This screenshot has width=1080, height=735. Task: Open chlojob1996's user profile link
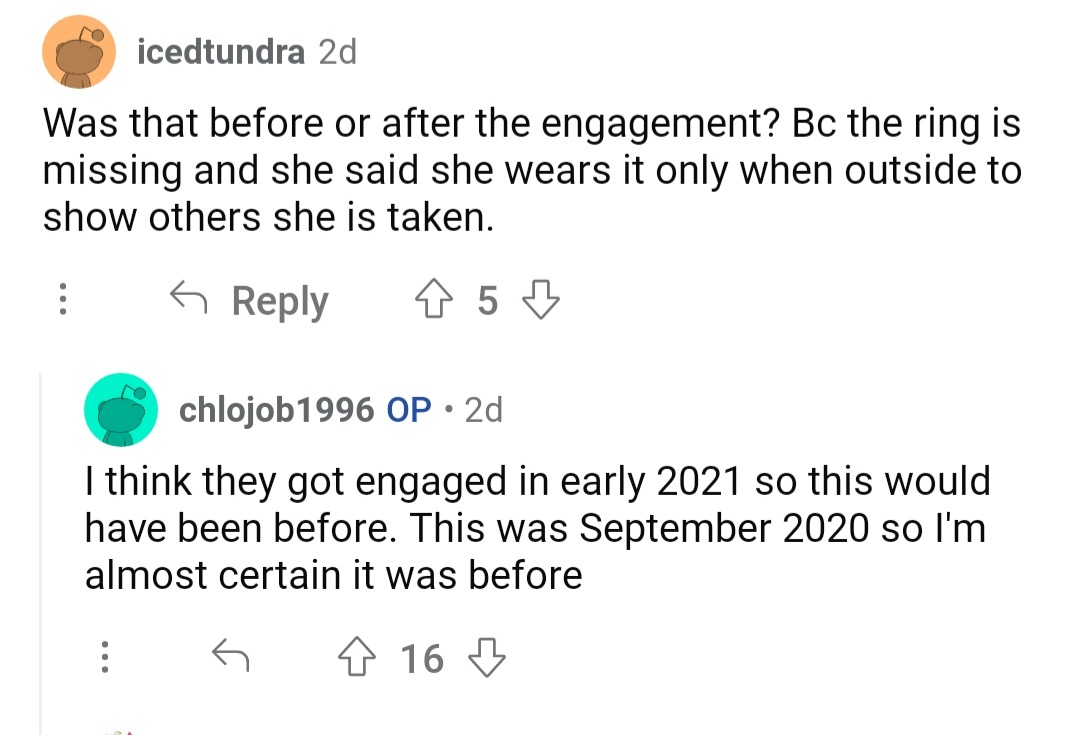click(x=276, y=410)
